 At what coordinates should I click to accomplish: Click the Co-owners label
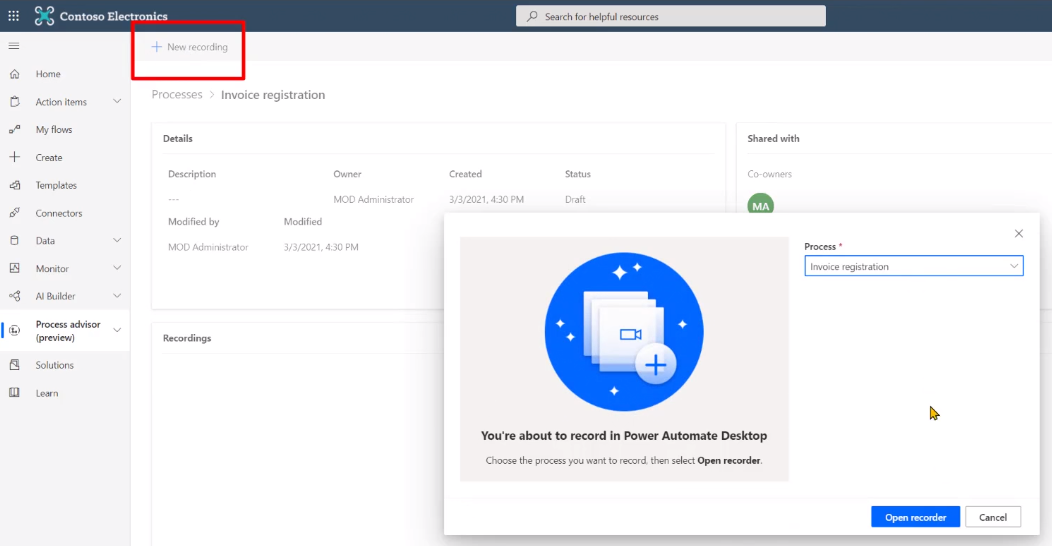click(x=770, y=174)
